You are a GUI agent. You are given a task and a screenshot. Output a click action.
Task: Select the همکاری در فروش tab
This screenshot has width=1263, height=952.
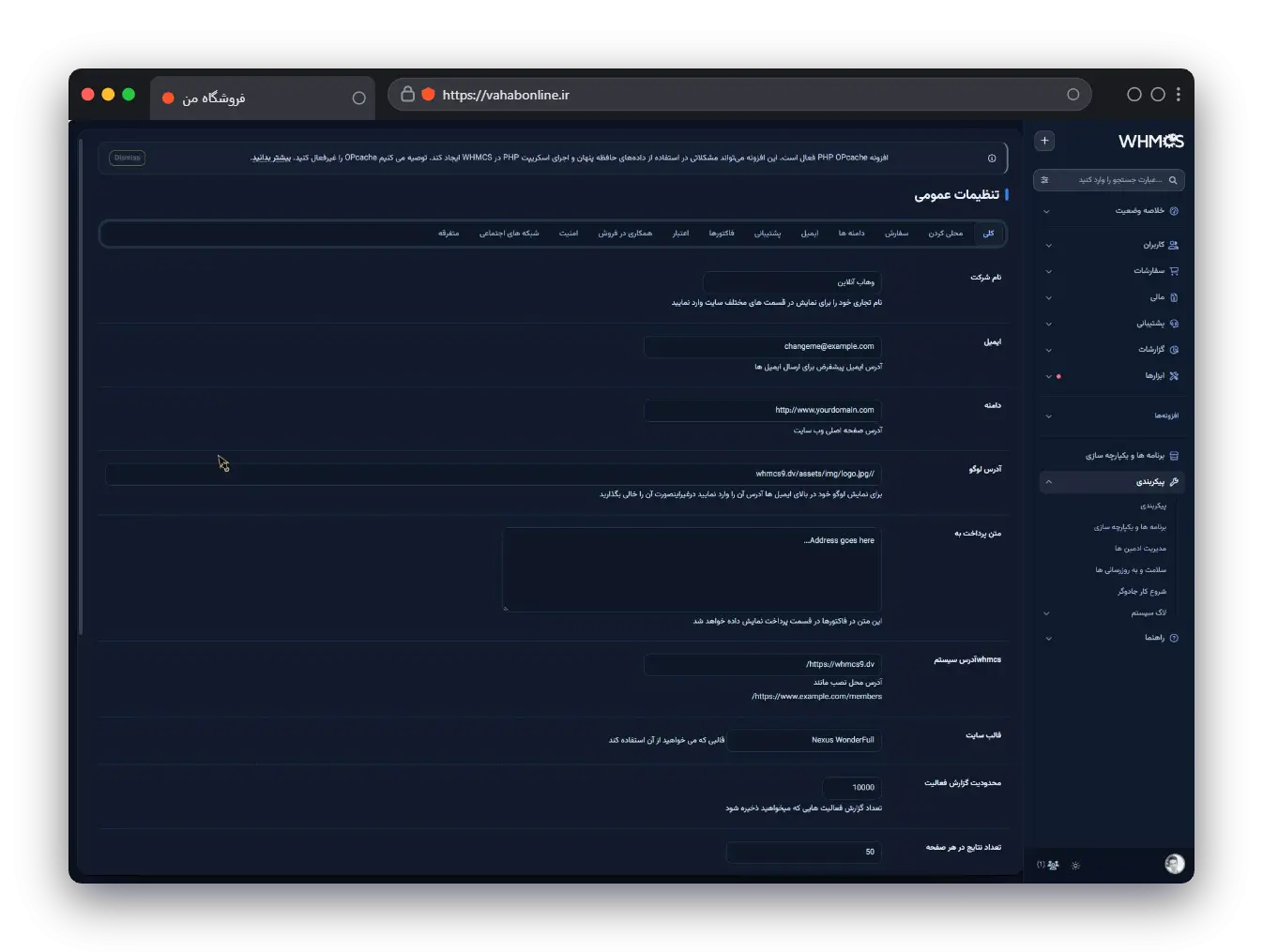tap(625, 234)
